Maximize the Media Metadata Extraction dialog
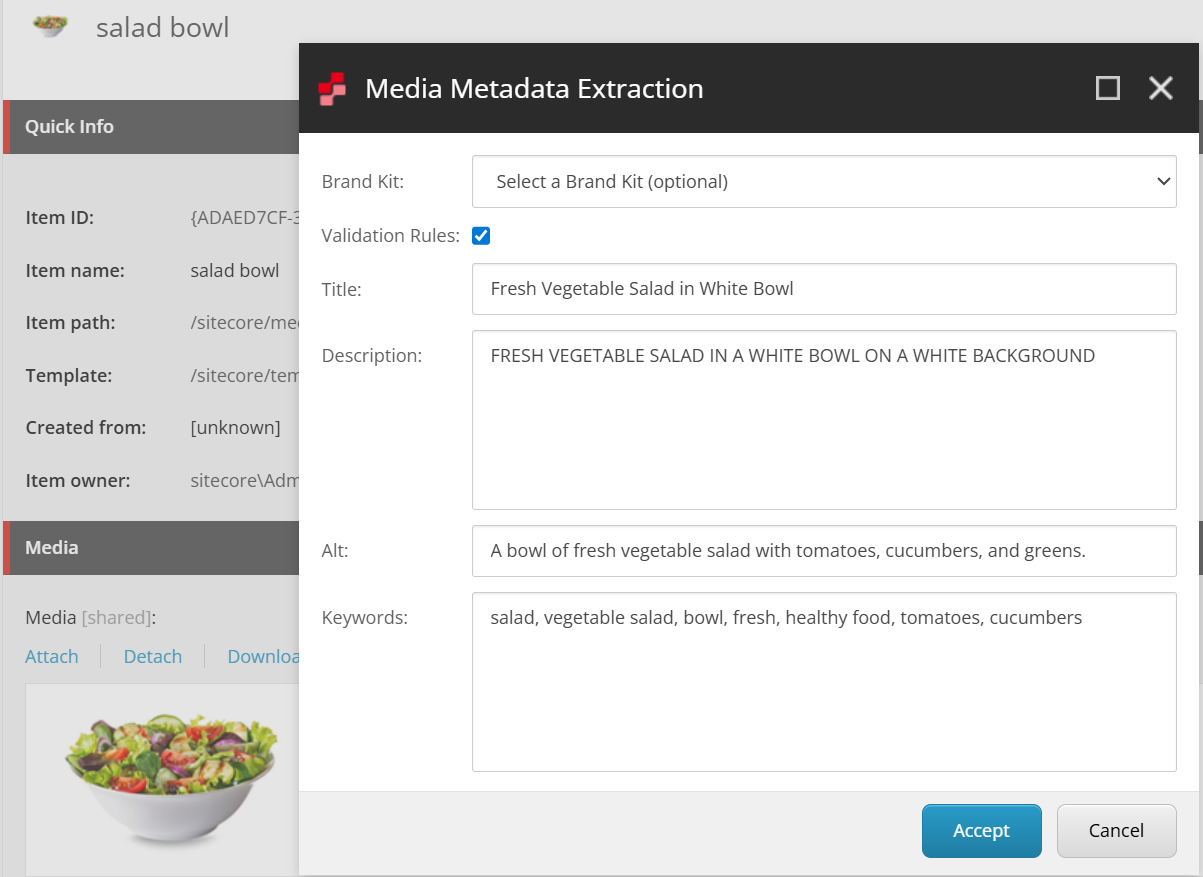Viewport: 1203px width, 877px height. coord(1108,89)
